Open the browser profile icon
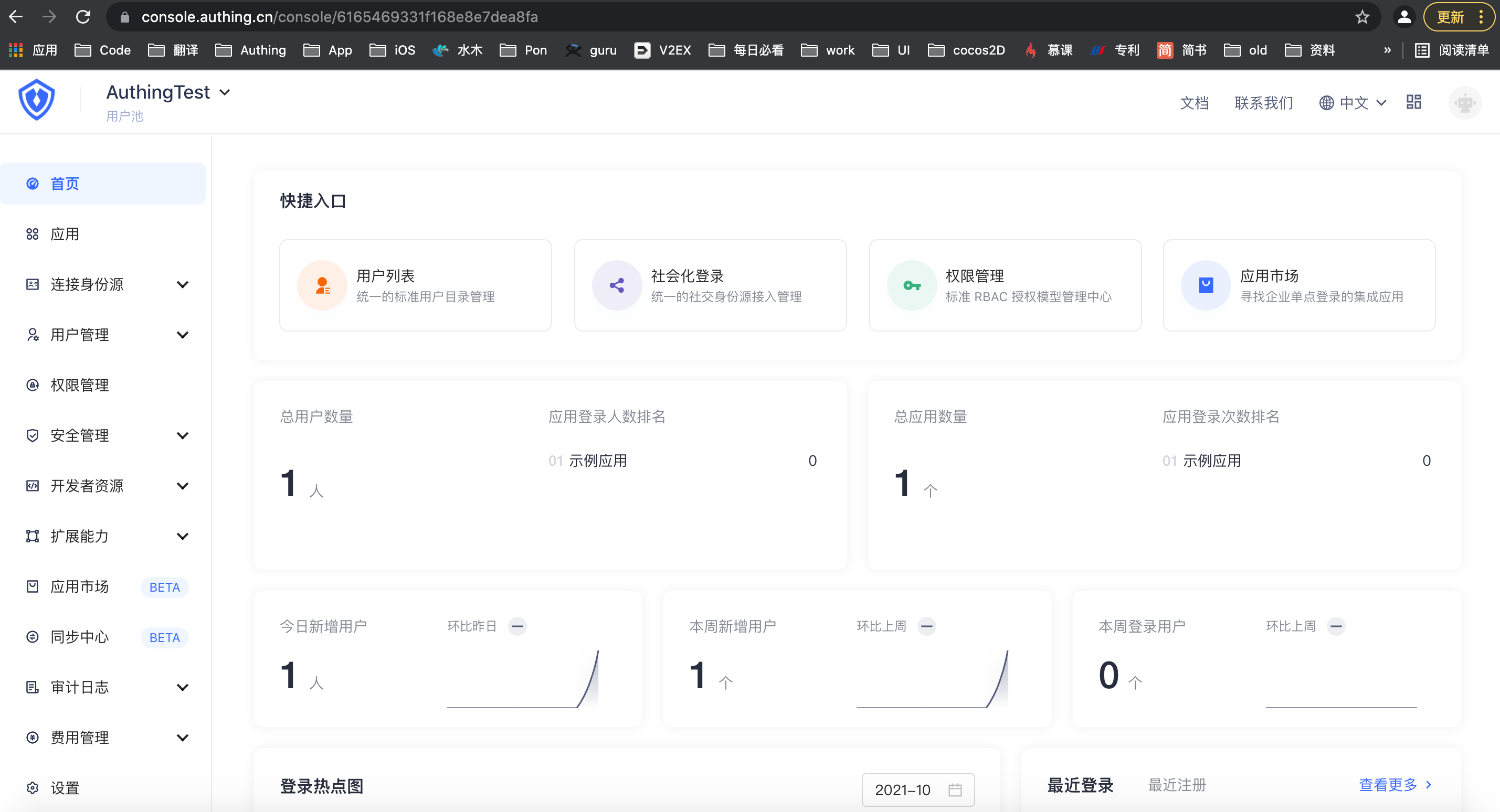 pos(1404,17)
